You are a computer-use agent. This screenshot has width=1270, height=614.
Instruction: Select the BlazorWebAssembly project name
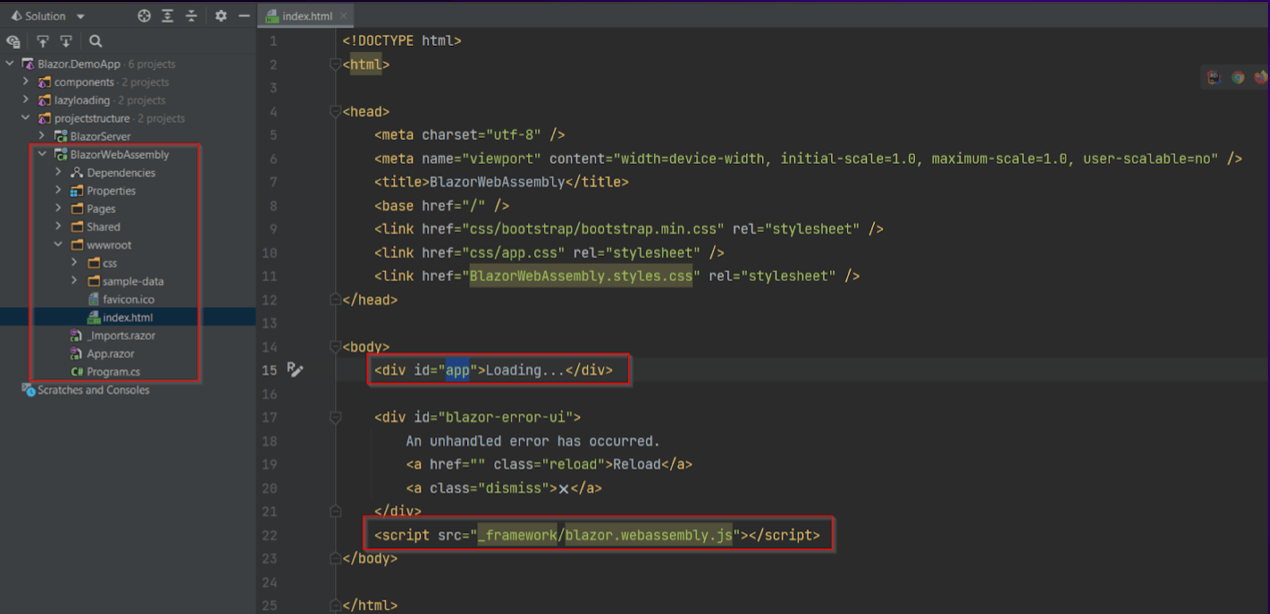click(x=119, y=154)
